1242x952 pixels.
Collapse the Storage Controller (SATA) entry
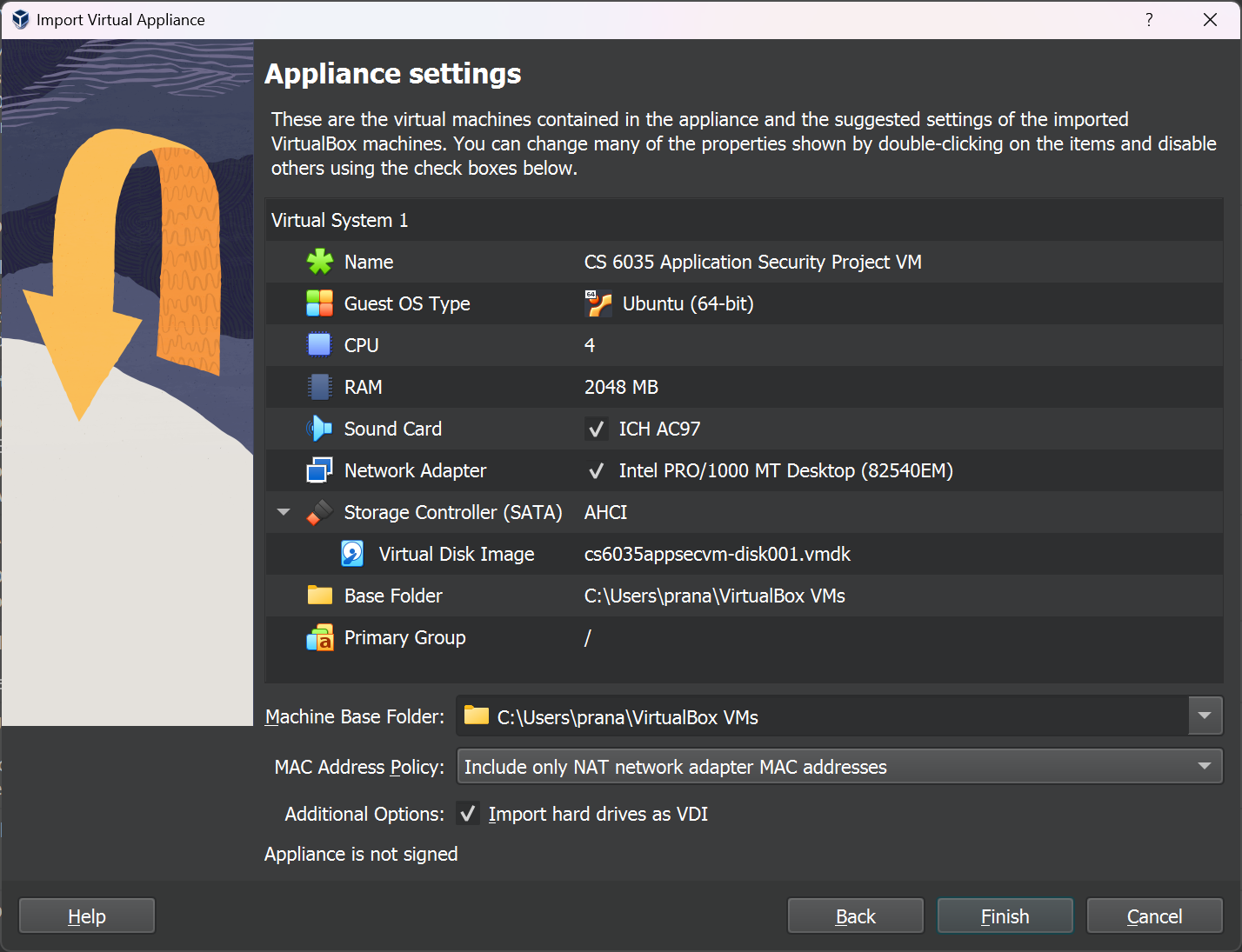click(x=283, y=512)
